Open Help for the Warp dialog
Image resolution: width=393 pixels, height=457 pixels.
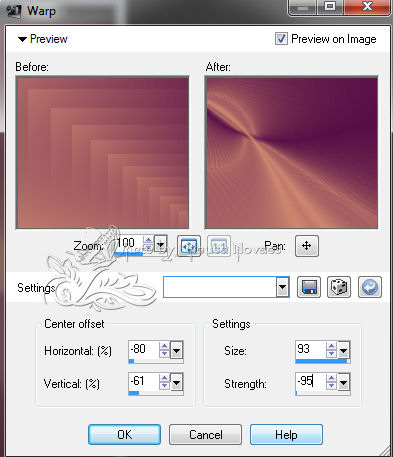click(x=286, y=435)
